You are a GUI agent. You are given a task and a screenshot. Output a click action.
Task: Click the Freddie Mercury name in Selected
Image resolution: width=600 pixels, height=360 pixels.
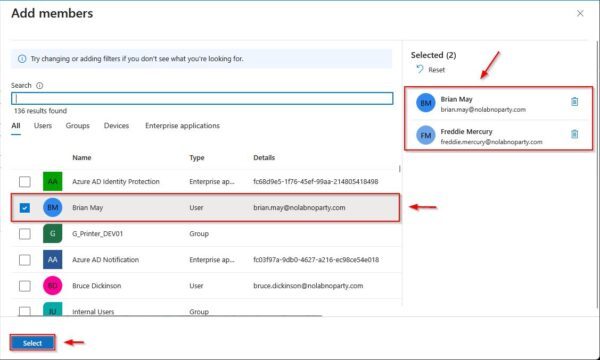pyautogui.click(x=466, y=131)
